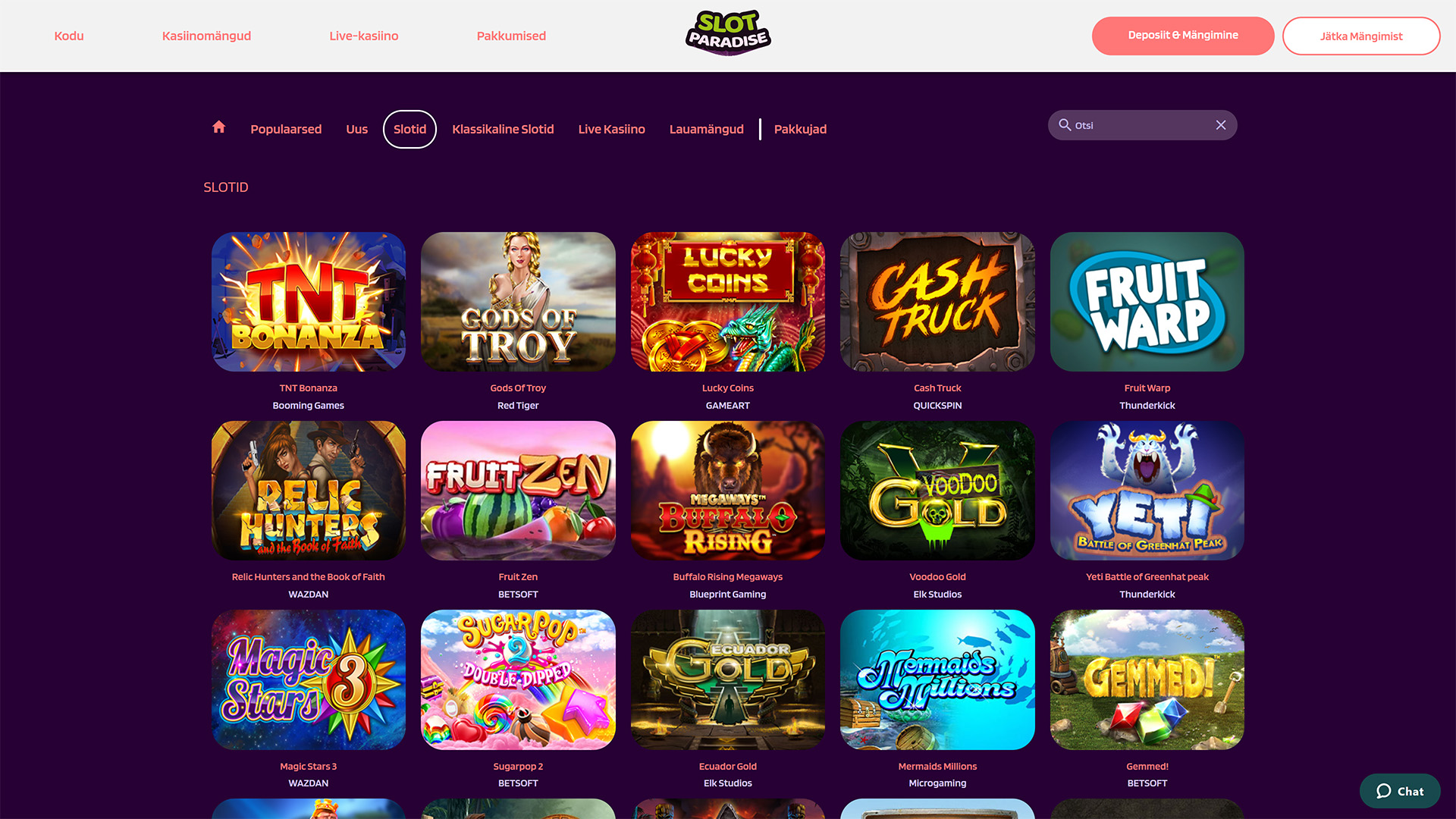Click the search magnifier icon
This screenshot has height=819, width=1456.
[x=1065, y=125]
